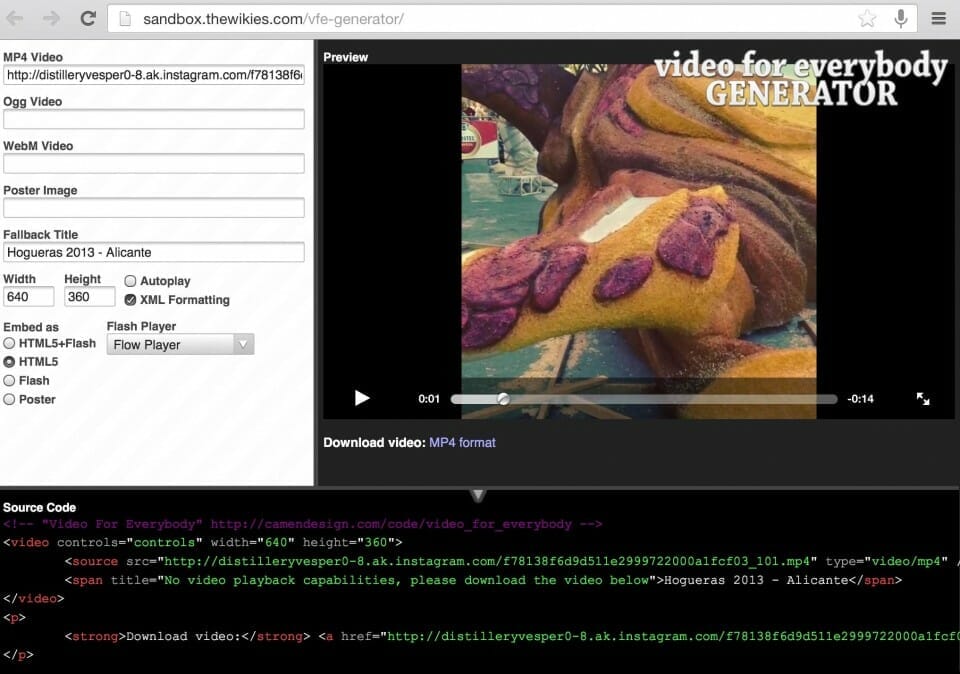
Task: Select the Poster embed option
Action: tap(10, 399)
